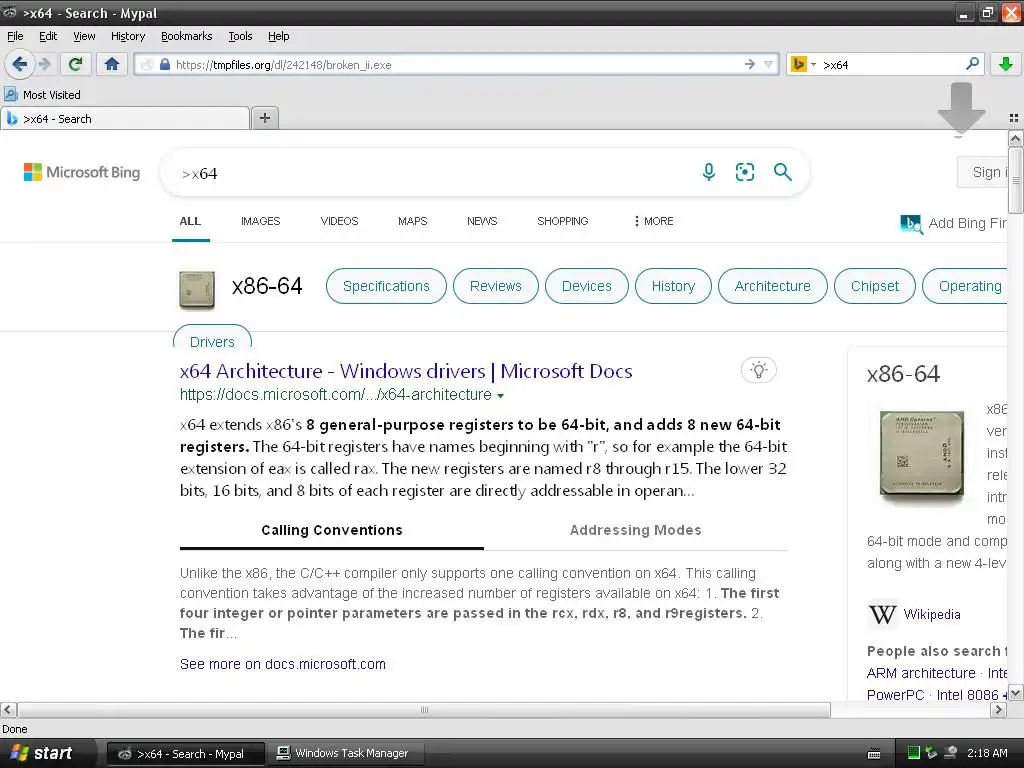This screenshot has height=768, width=1024.
Task: Click the Chipset pill button
Action: [874, 286]
